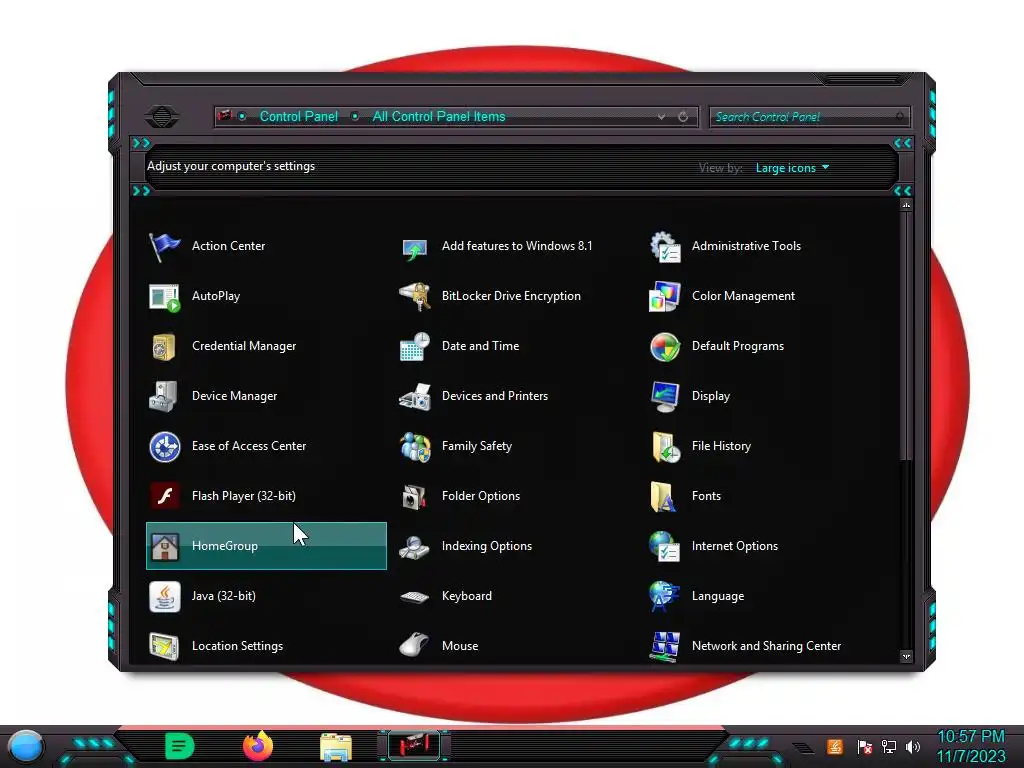This screenshot has width=1024, height=768.
Task: Open Network and Sharing Center icon
Action: pos(665,647)
